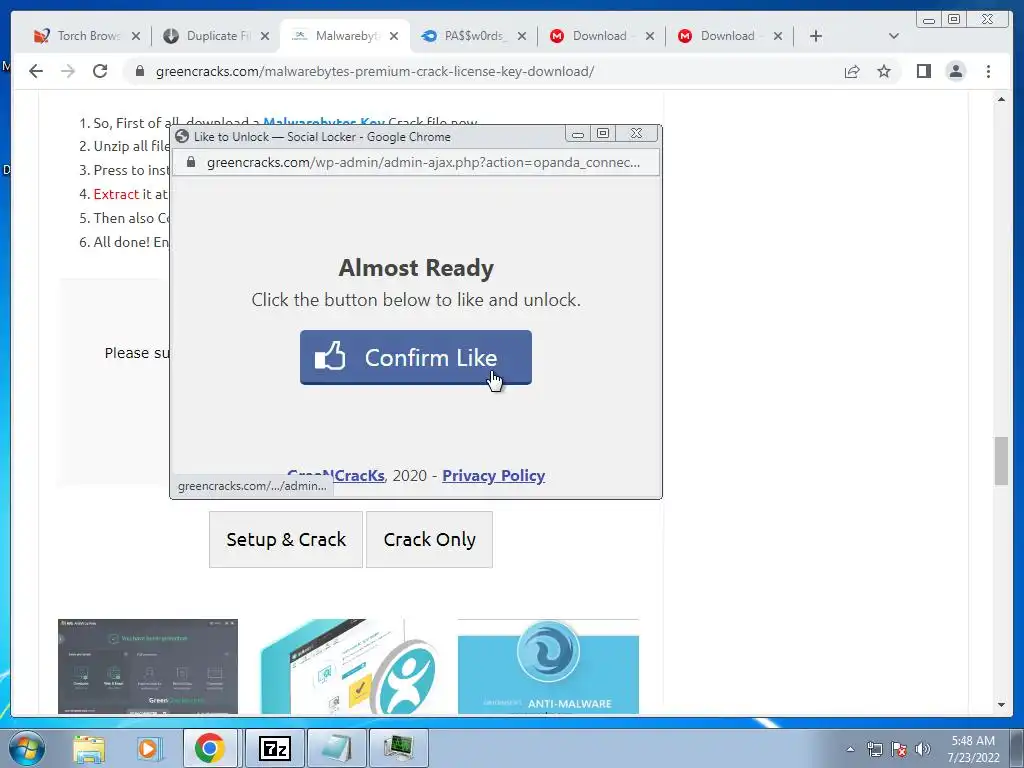Open the dark antivirus screenshot thumbnail
Image resolution: width=1024 pixels, height=768 pixels.
click(x=148, y=666)
